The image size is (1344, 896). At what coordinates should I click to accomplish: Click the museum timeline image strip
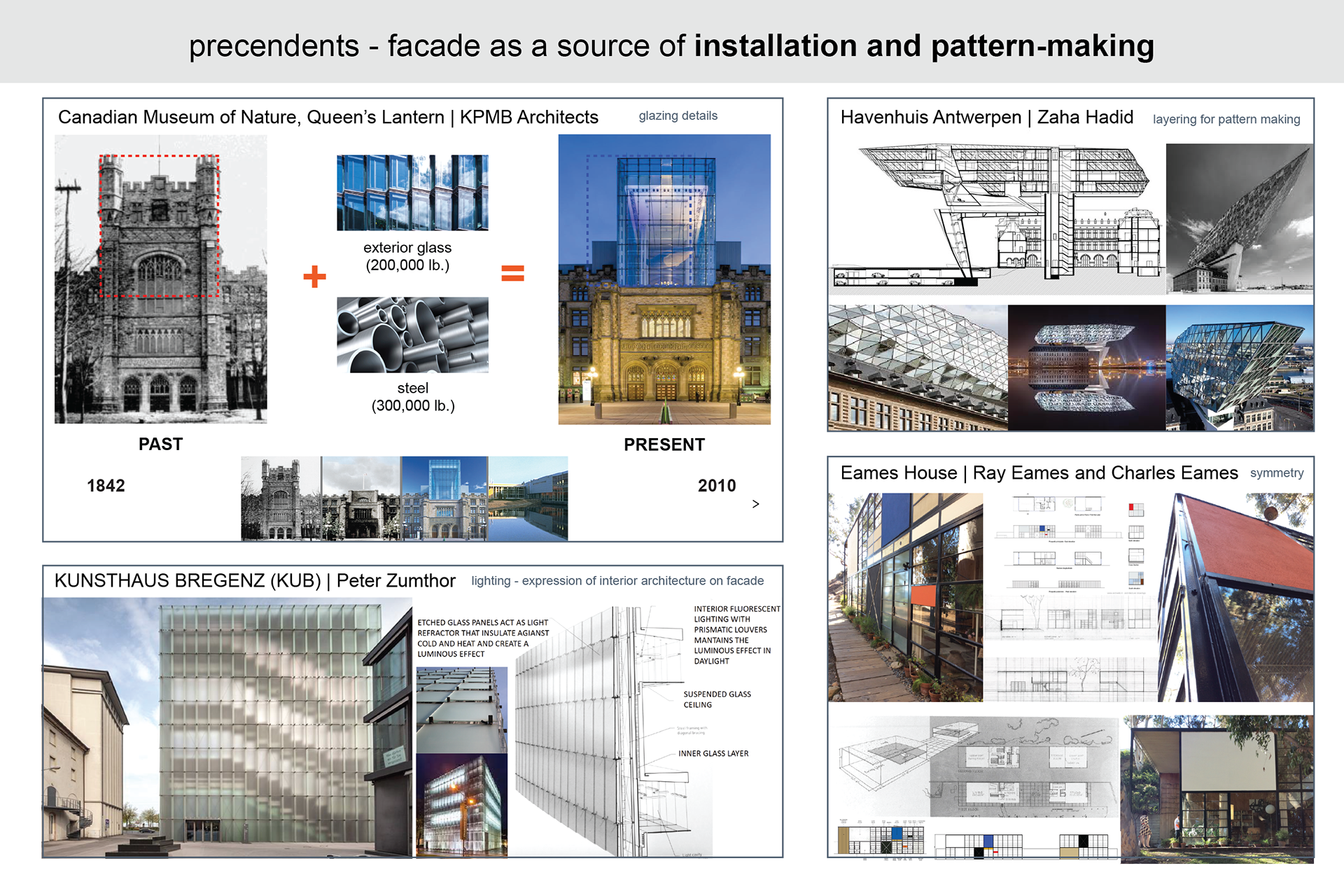(405, 498)
